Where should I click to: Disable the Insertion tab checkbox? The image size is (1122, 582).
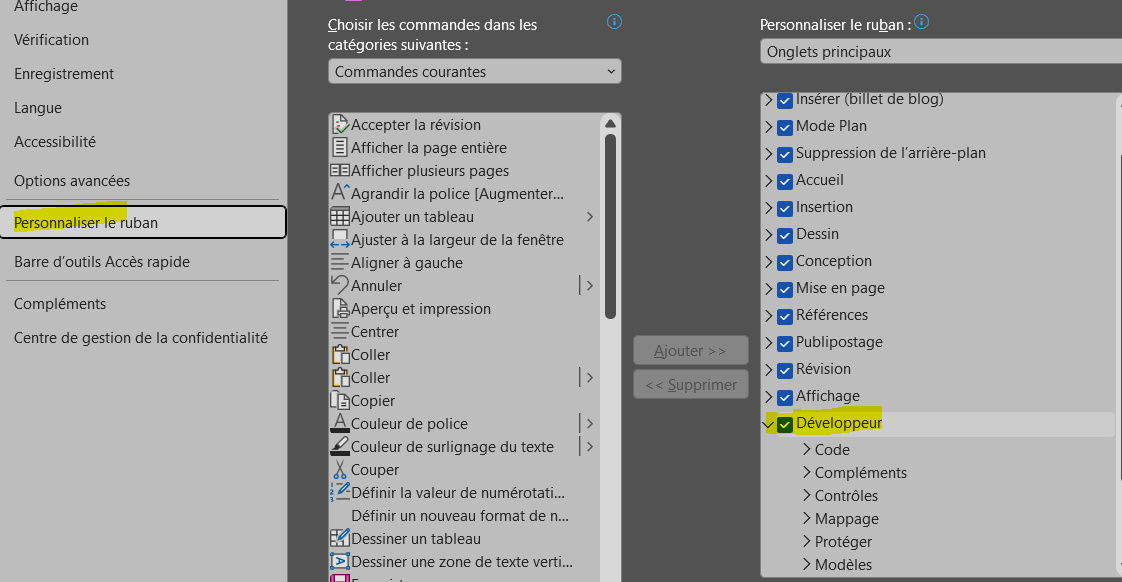click(785, 208)
